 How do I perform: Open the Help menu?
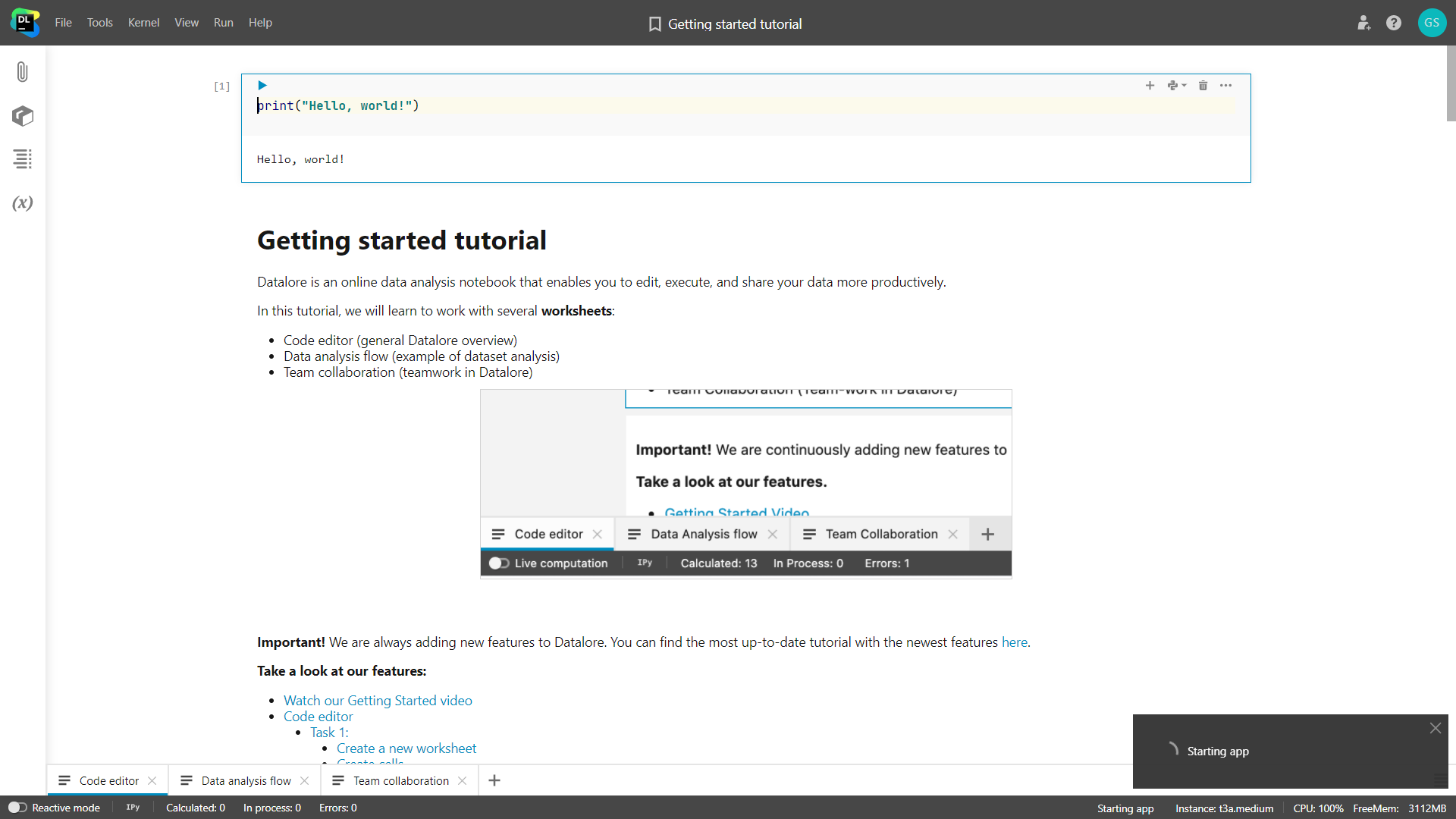(x=260, y=23)
